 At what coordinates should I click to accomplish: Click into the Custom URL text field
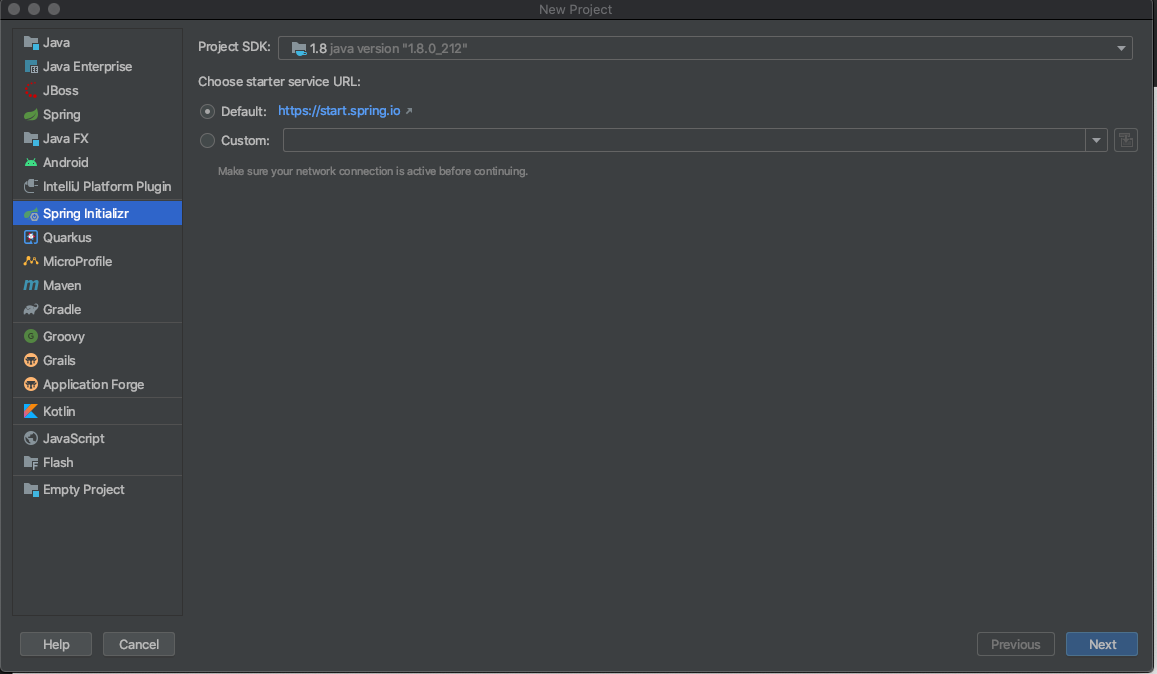point(684,140)
